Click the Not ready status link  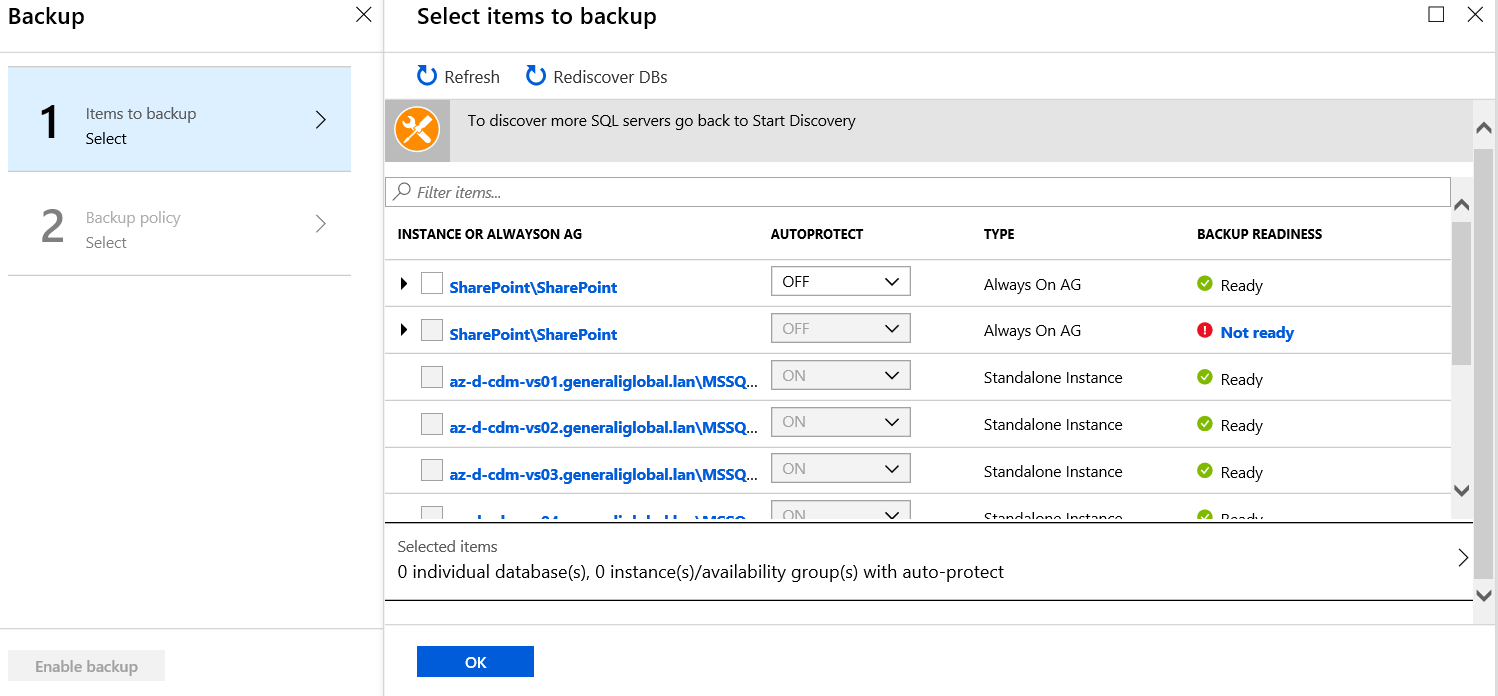pyautogui.click(x=1257, y=333)
